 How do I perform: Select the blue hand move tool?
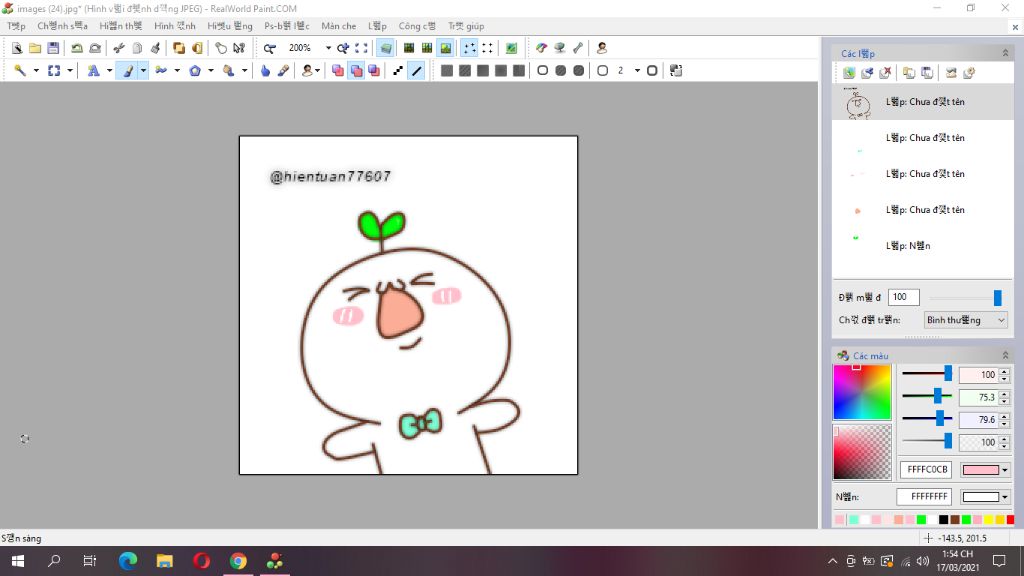[265, 71]
